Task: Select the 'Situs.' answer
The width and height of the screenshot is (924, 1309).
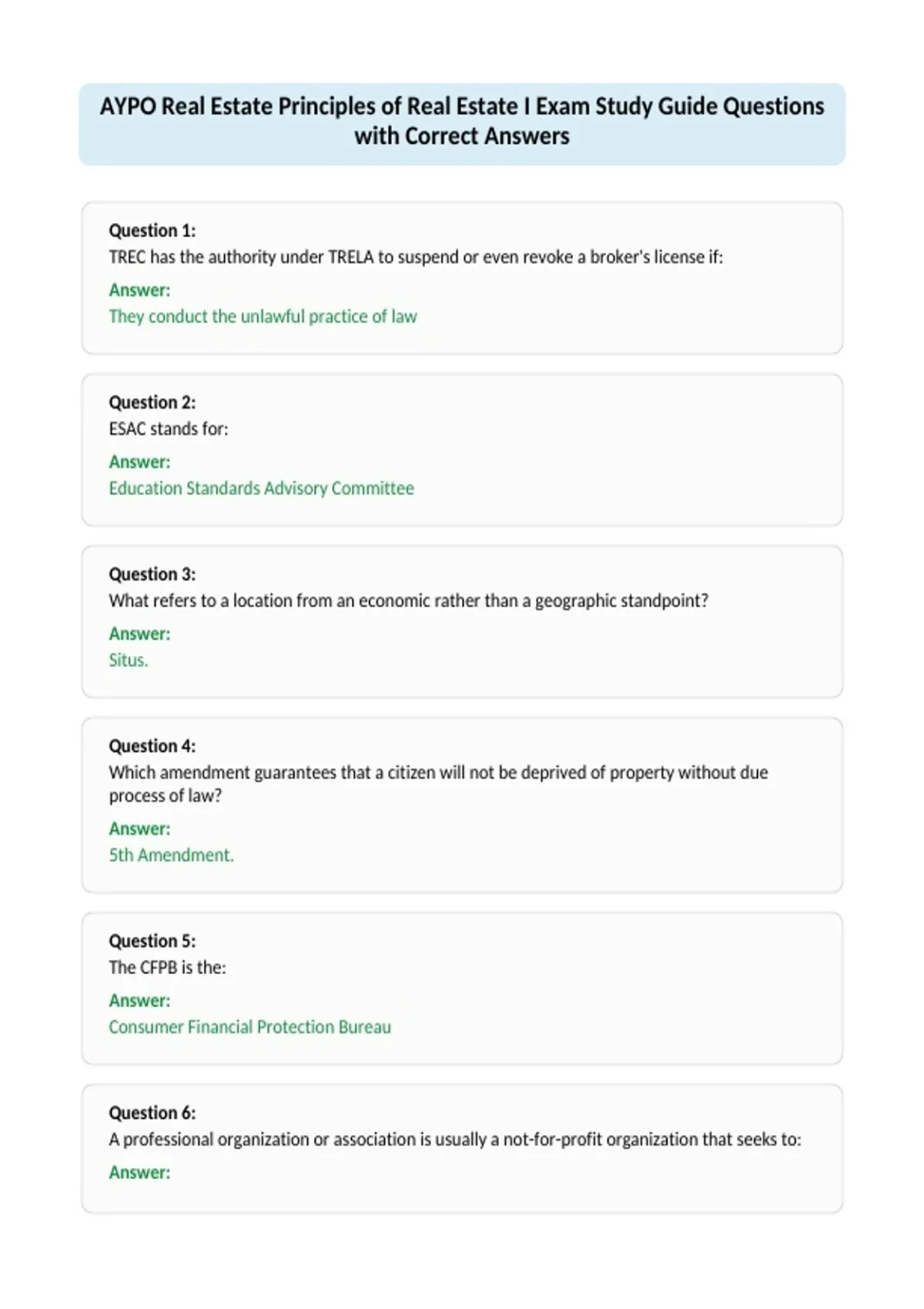Action: [x=129, y=660]
